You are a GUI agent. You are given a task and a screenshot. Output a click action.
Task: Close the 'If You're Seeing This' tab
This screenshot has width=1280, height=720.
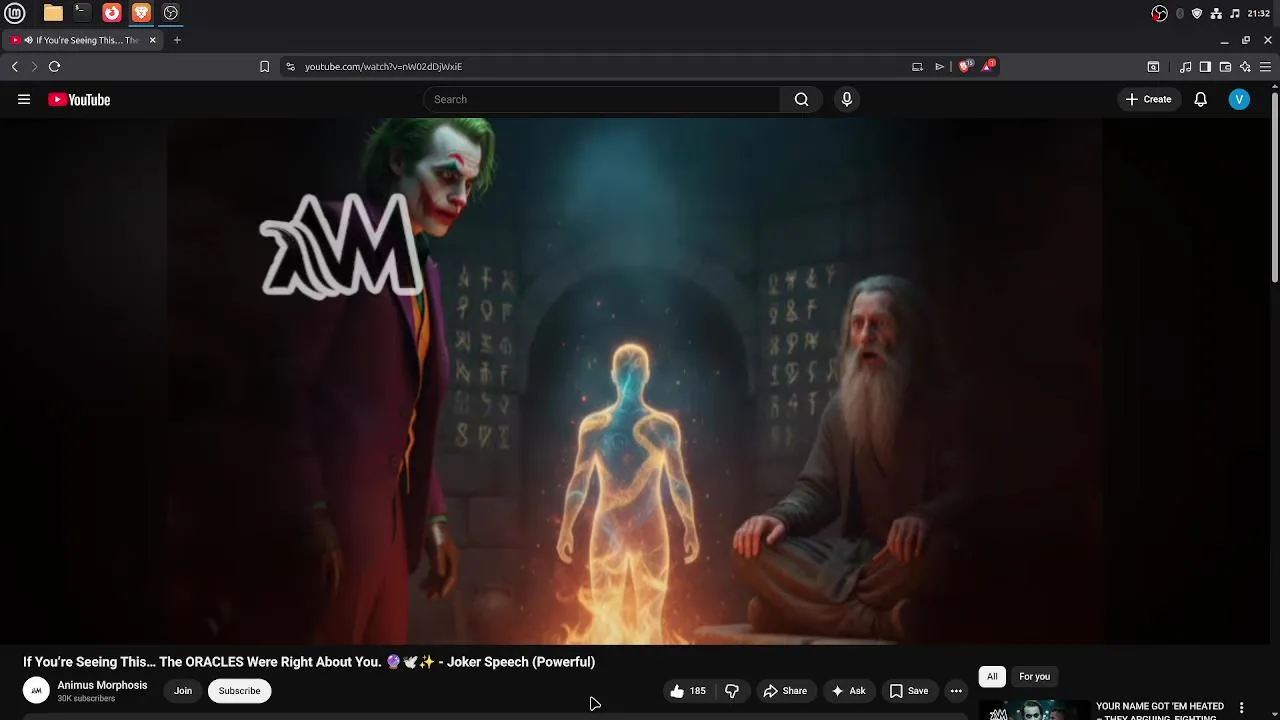click(x=153, y=40)
